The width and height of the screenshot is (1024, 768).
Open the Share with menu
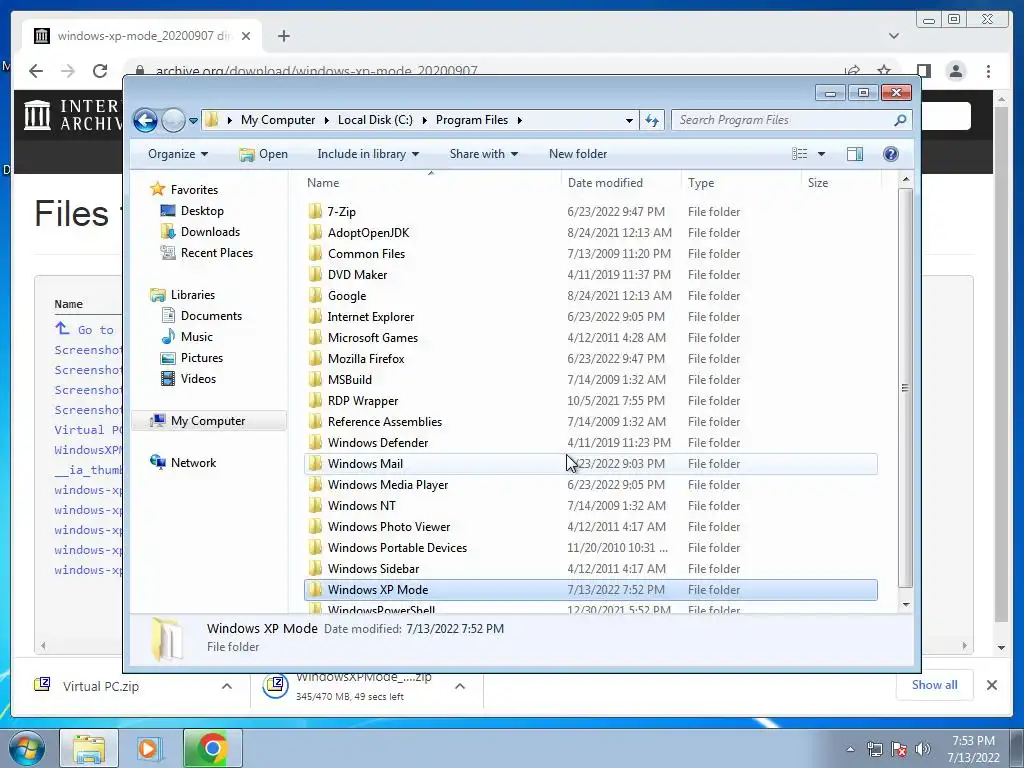click(483, 154)
